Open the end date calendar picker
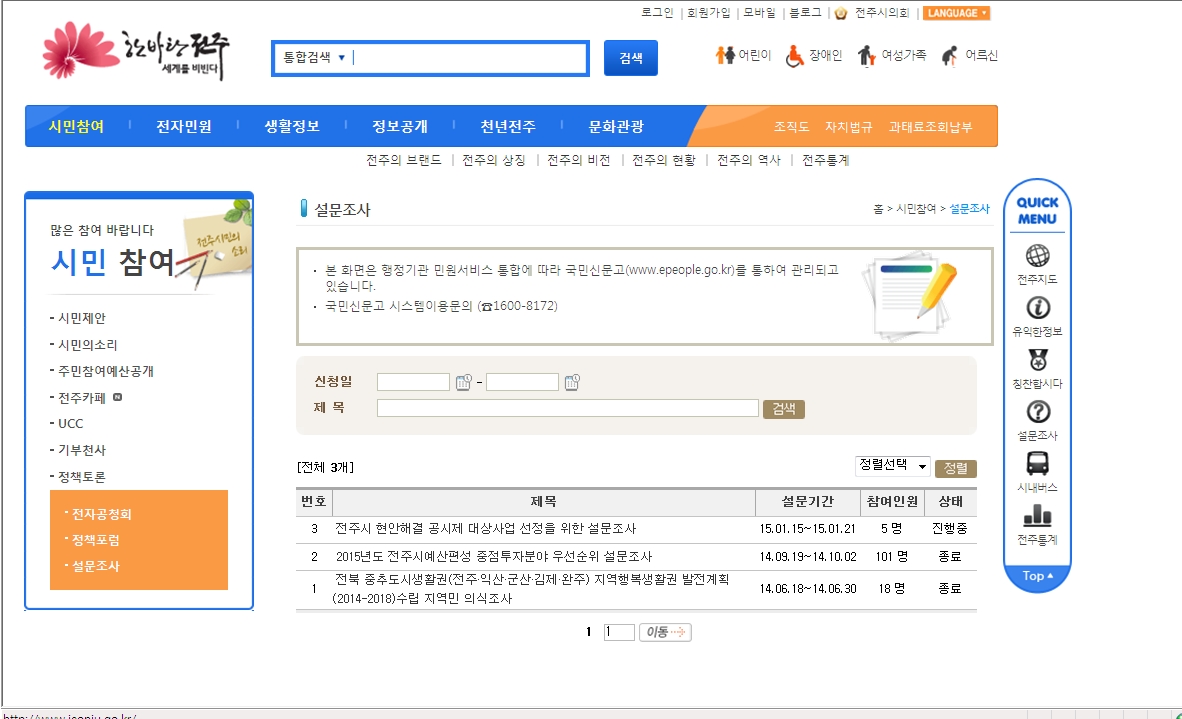Viewport: 1182px width, 719px height. click(x=572, y=382)
